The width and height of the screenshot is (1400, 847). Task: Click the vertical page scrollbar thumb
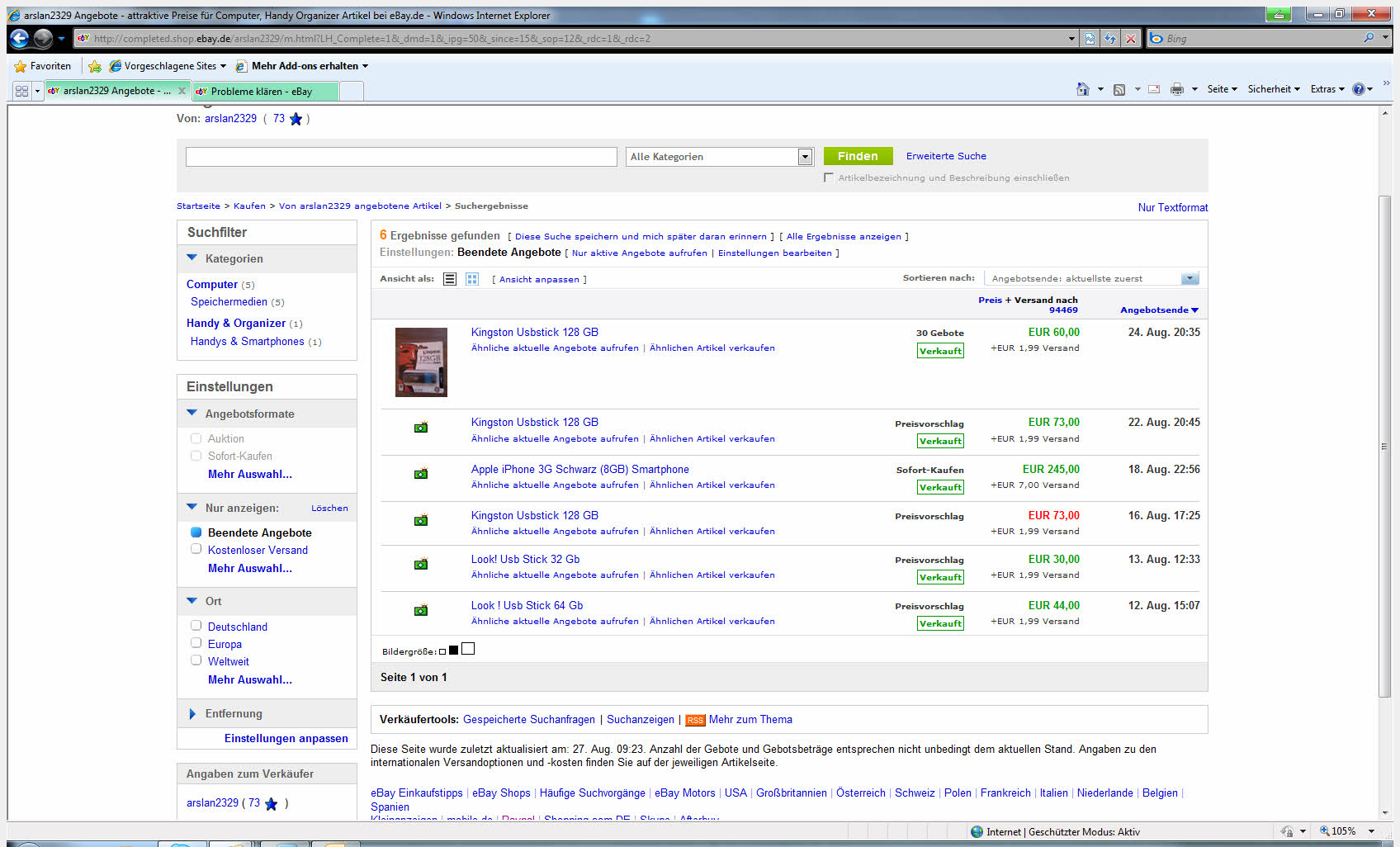[x=1385, y=446]
